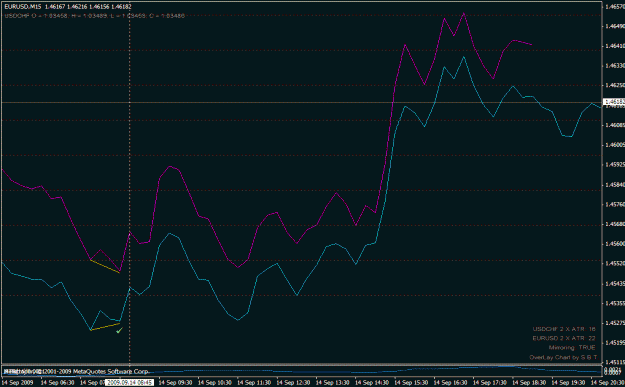Click the 14 Sep 19:30 time label
This screenshot has height=387, width=625.
pos(568,383)
